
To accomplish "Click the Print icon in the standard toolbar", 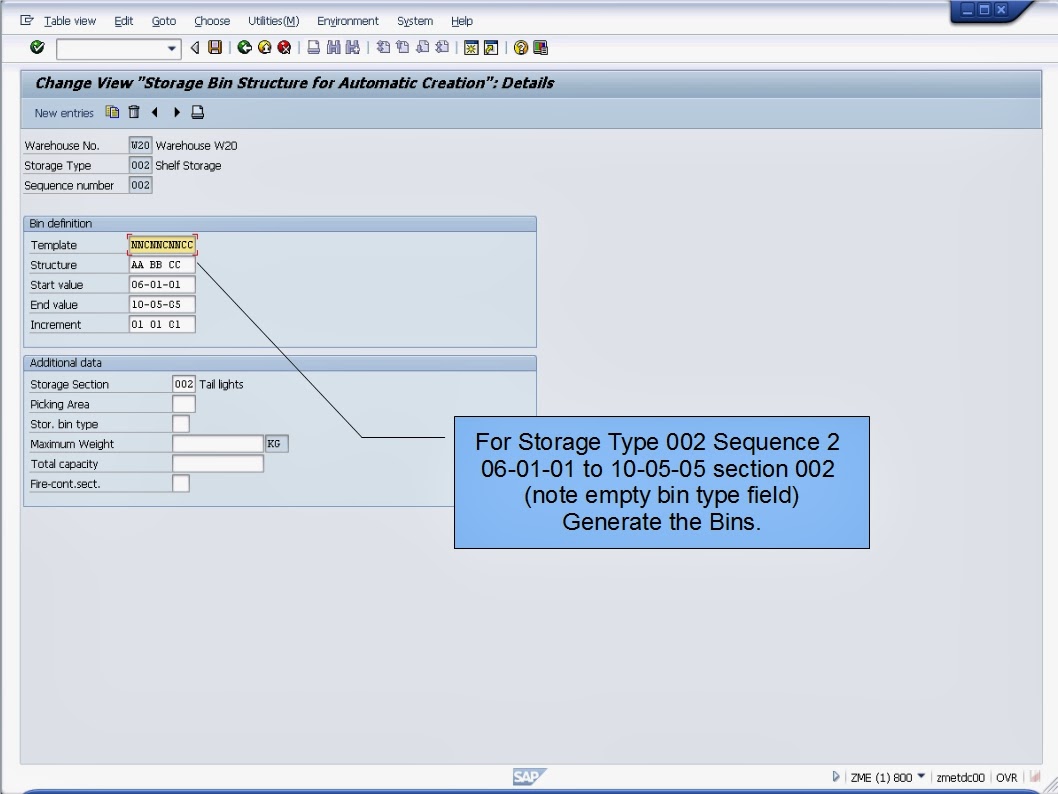I will pyautogui.click(x=311, y=47).
